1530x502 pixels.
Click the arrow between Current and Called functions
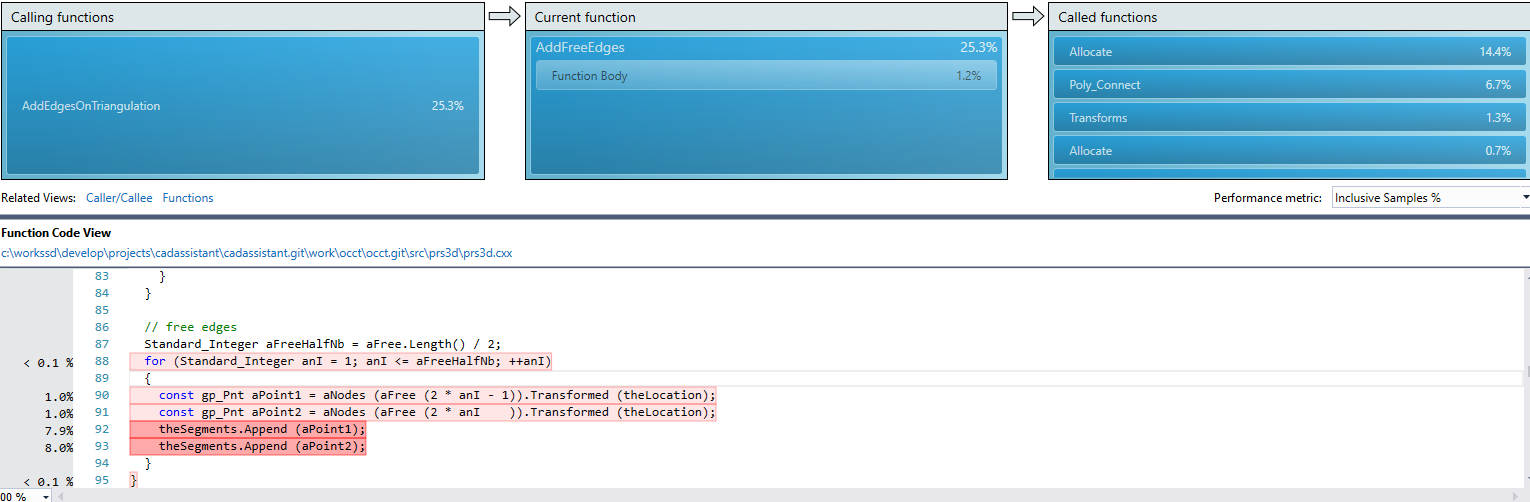(1027, 16)
